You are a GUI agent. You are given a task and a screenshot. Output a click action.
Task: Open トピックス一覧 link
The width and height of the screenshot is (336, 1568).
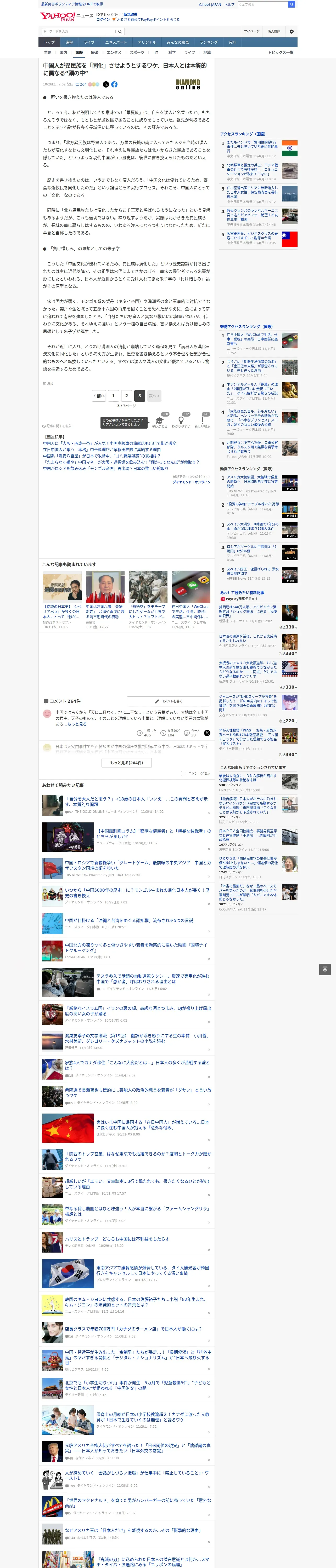pyautogui.click(x=281, y=52)
